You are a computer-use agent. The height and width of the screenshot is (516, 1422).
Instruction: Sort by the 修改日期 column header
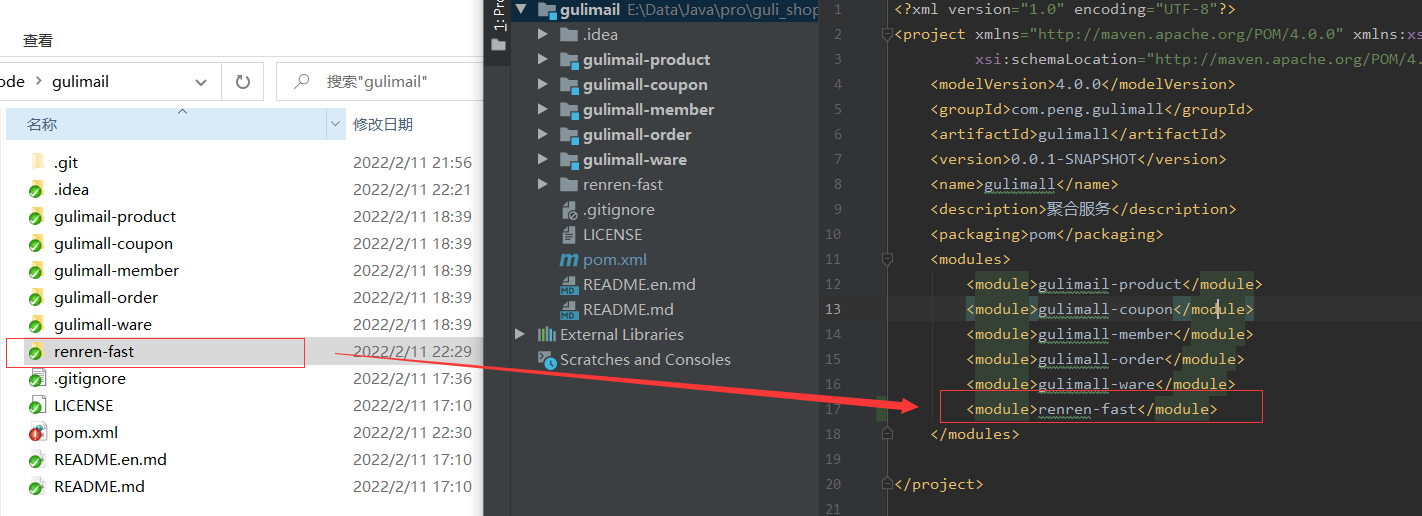tap(383, 125)
